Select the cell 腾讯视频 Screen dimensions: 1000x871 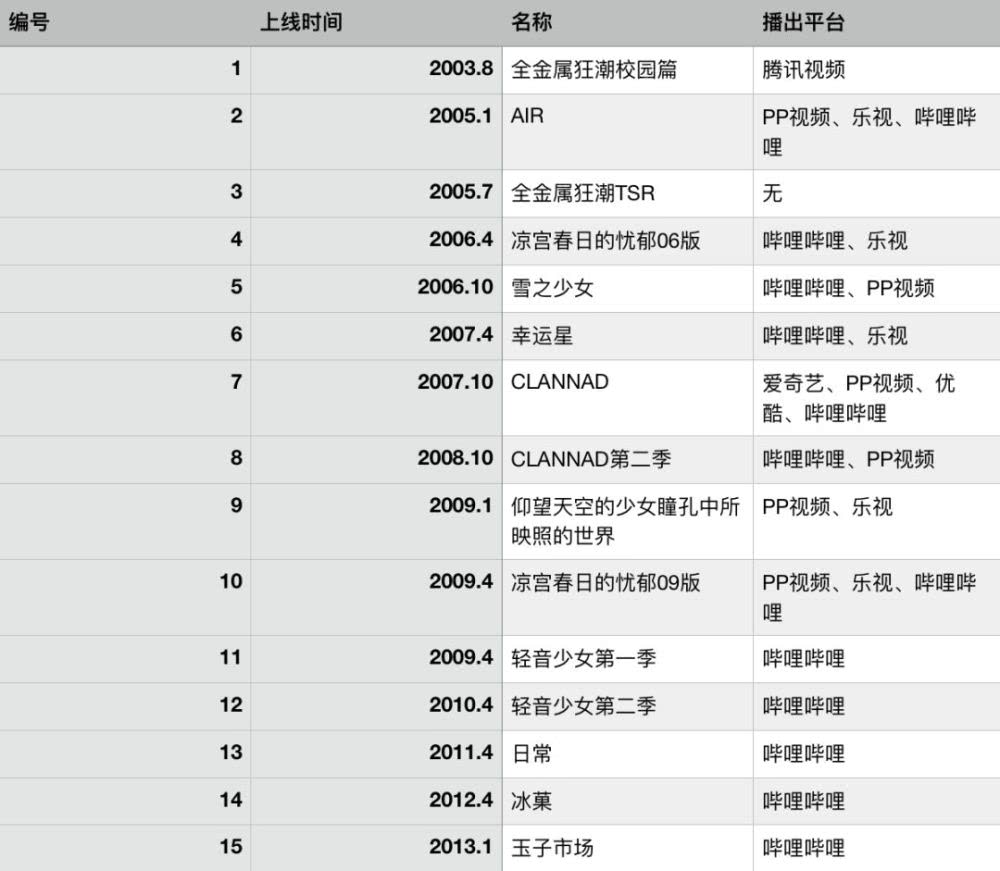click(x=876, y=70)
